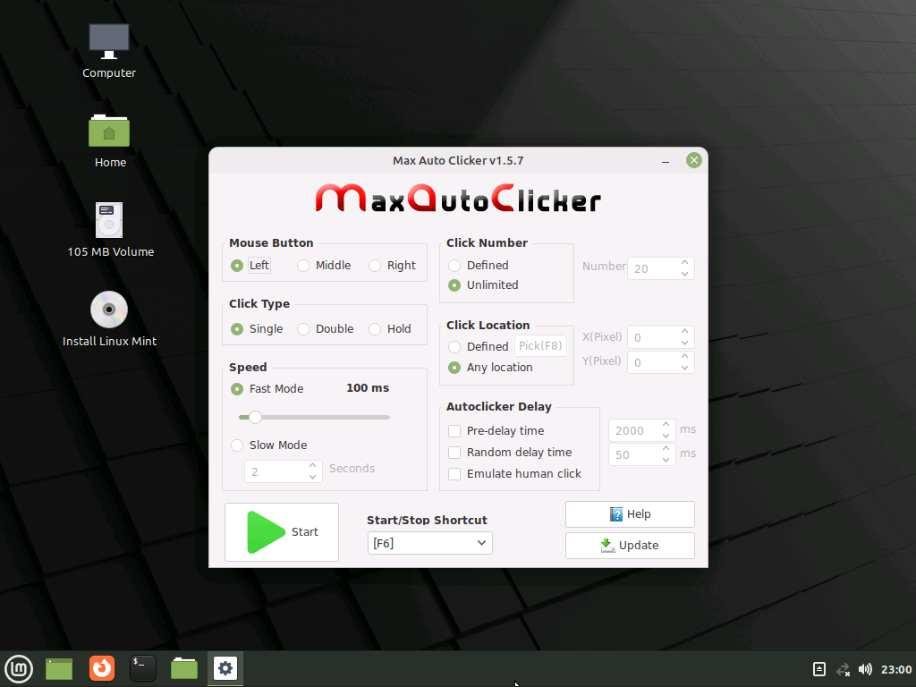
Task: Select Double click type
Action: tap(303, 328)
